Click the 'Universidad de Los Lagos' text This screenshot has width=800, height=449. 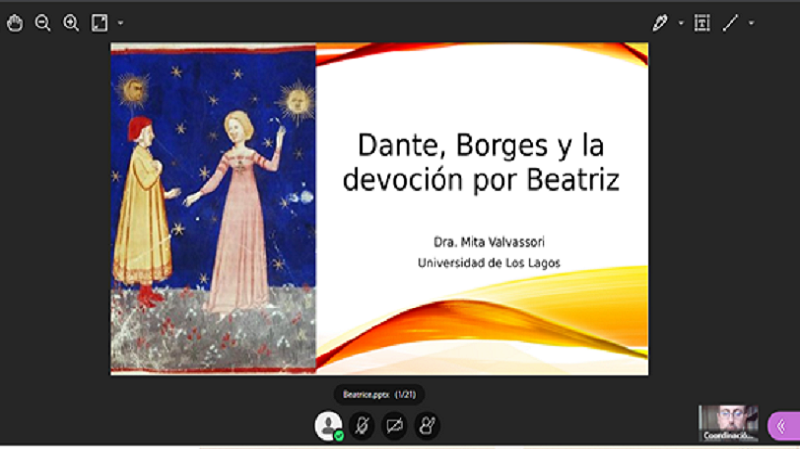[x=489, y=263]
